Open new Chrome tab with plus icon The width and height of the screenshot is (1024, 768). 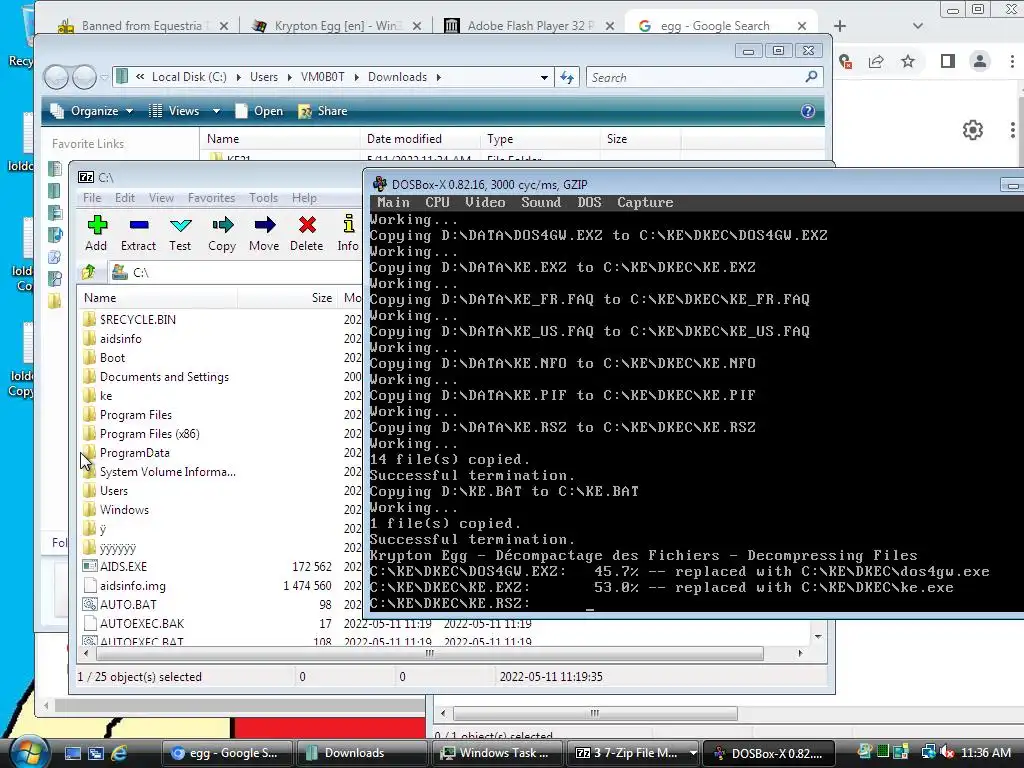point(840,26)
